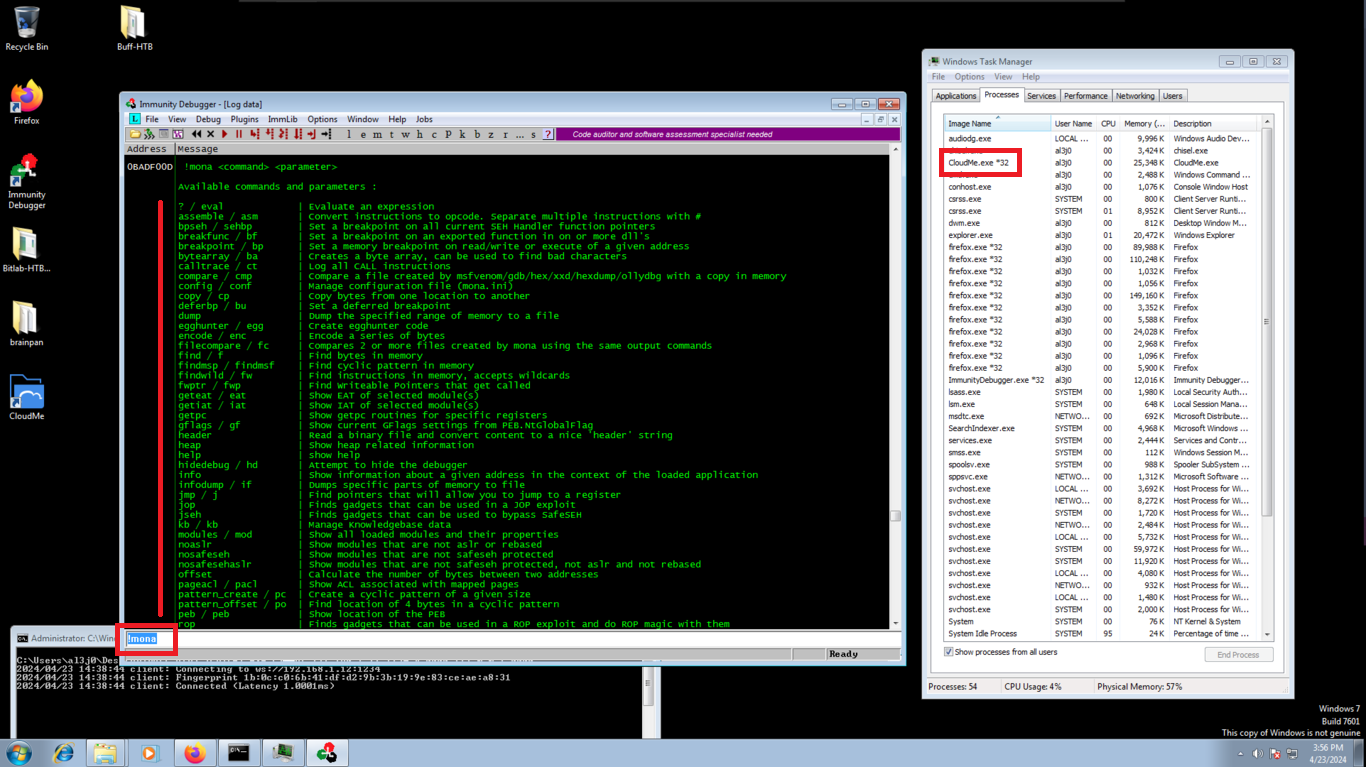Open CPU view with 'c' toolbar letter
1366x767 pixels.
tap(434, 134)
